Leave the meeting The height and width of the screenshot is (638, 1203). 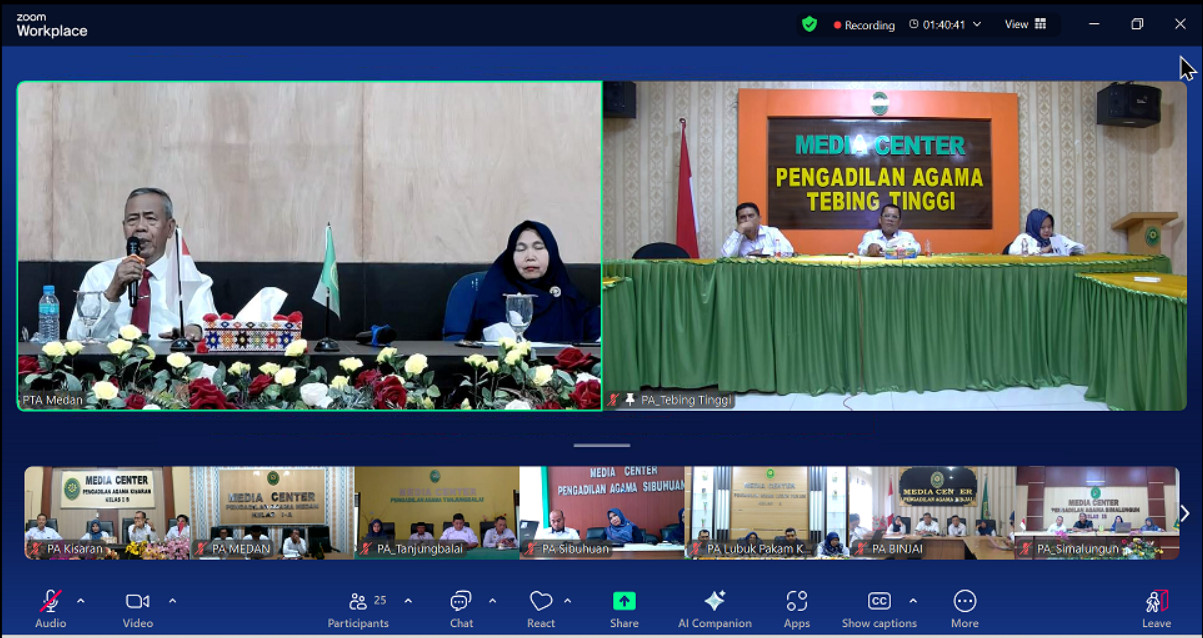click(x=1156, y=608)
